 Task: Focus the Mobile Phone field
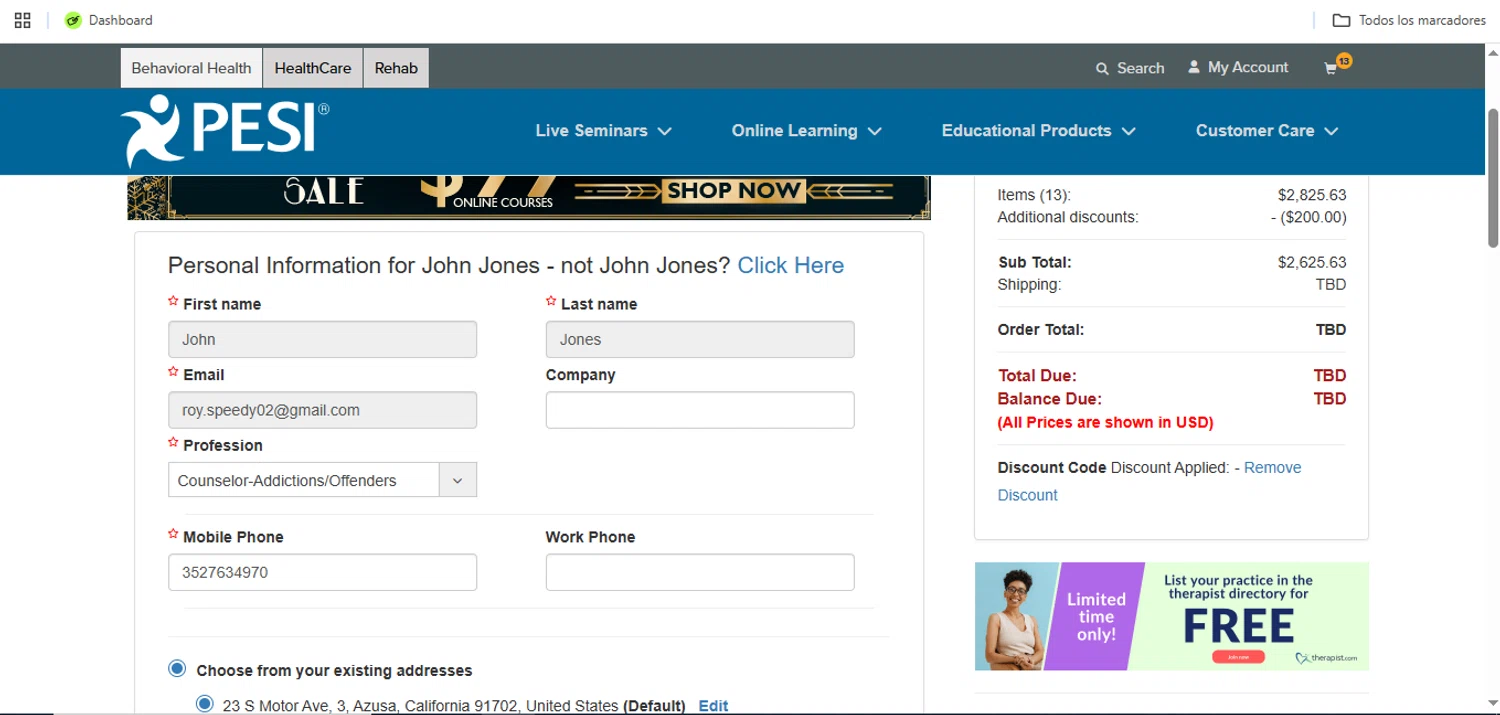pos(322,572)
